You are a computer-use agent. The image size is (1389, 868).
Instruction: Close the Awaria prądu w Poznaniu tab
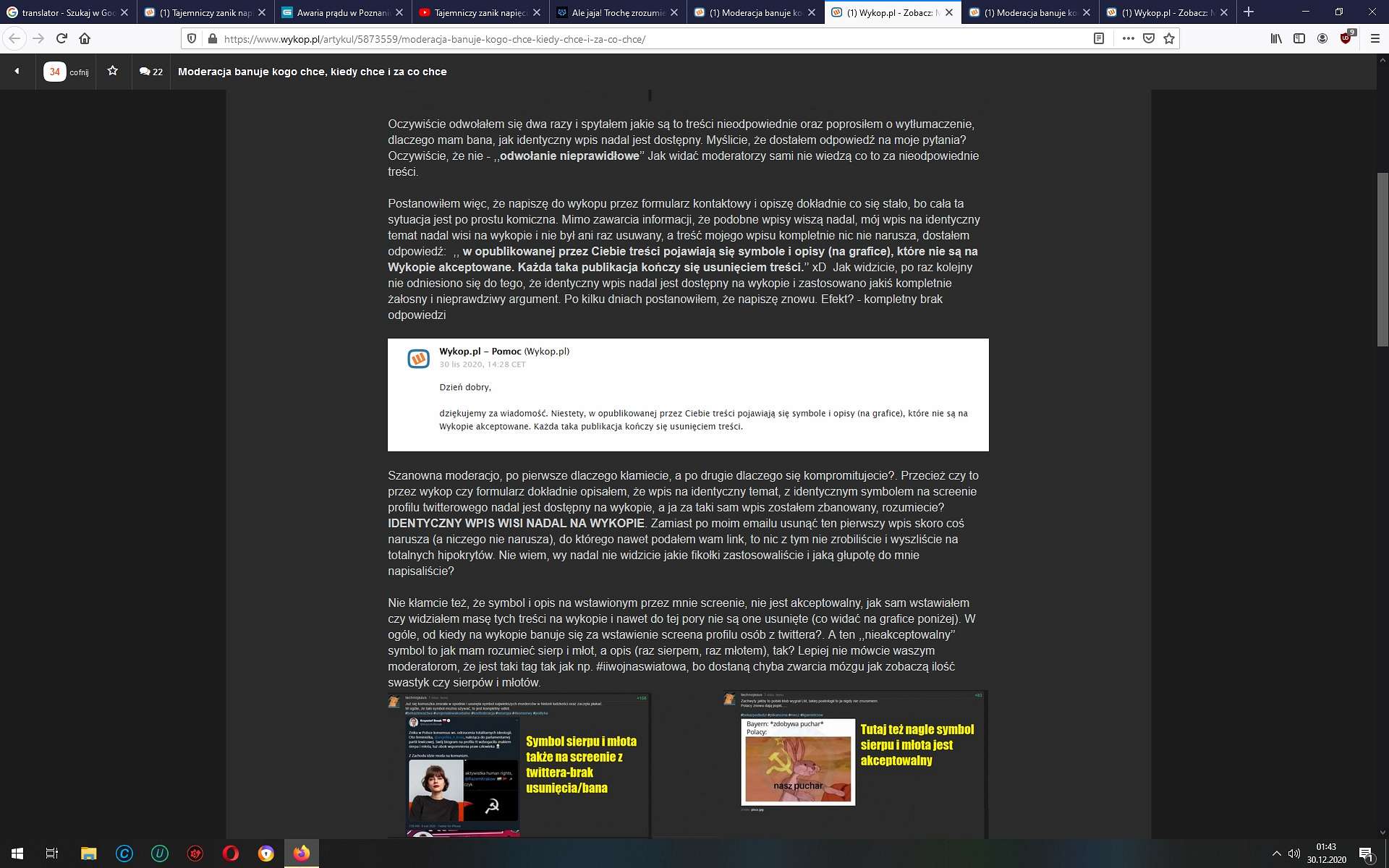(x=399, y=12)
